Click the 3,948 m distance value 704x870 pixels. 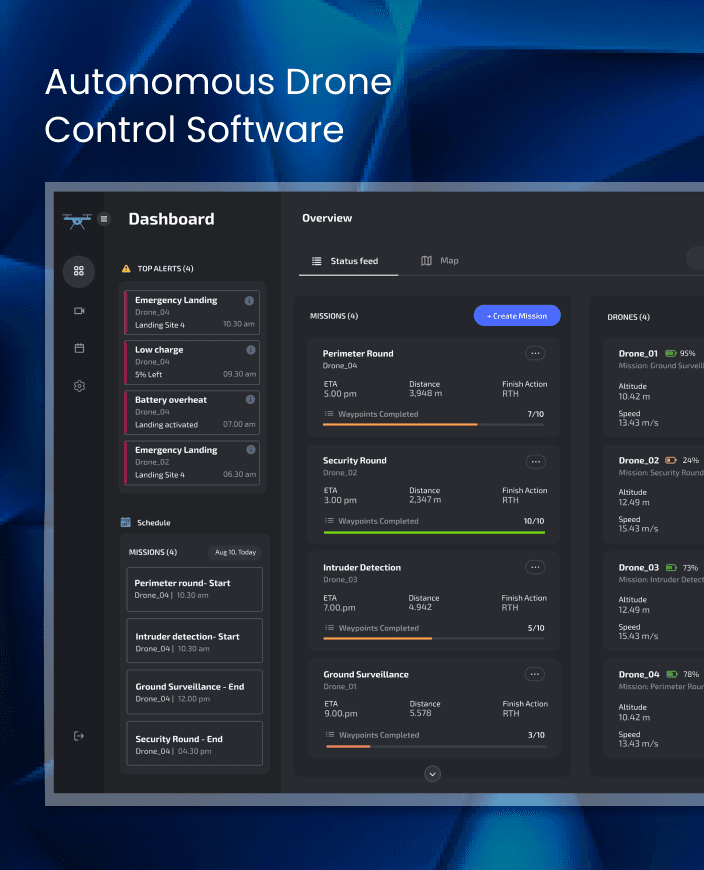426,393
